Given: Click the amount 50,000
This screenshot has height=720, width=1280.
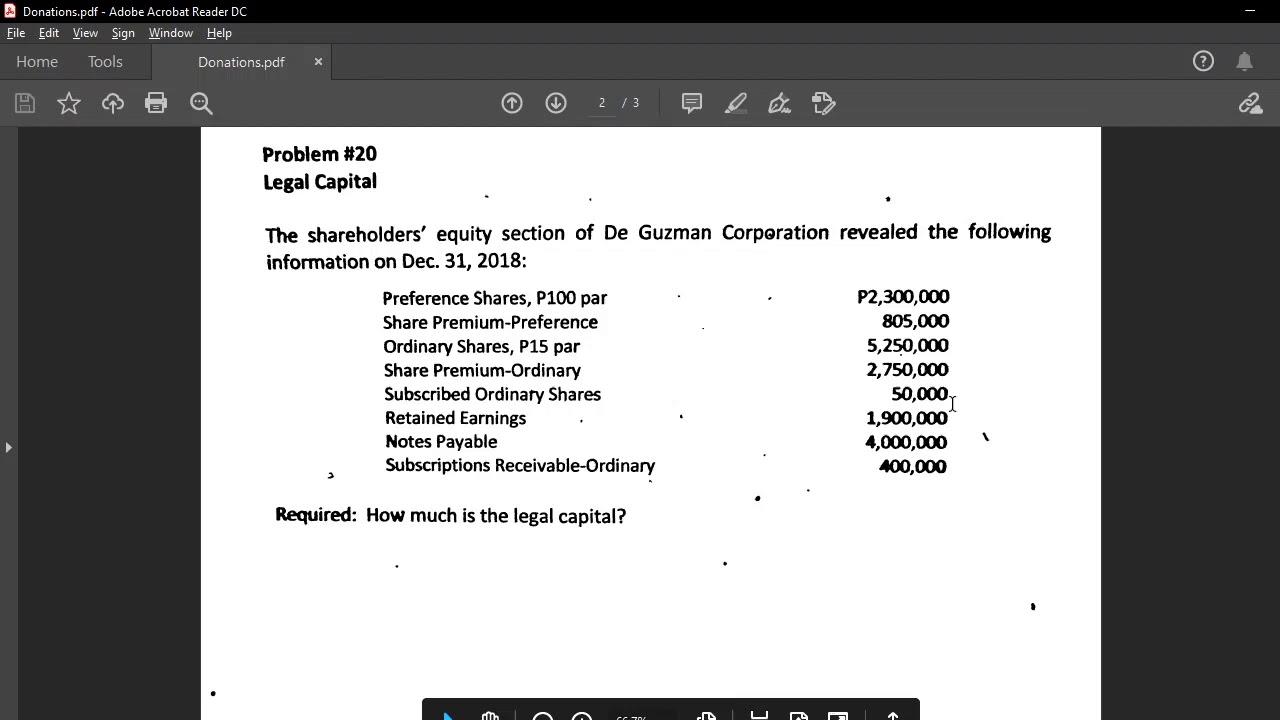Looking at the screenshot, I should tap(919, 394).
